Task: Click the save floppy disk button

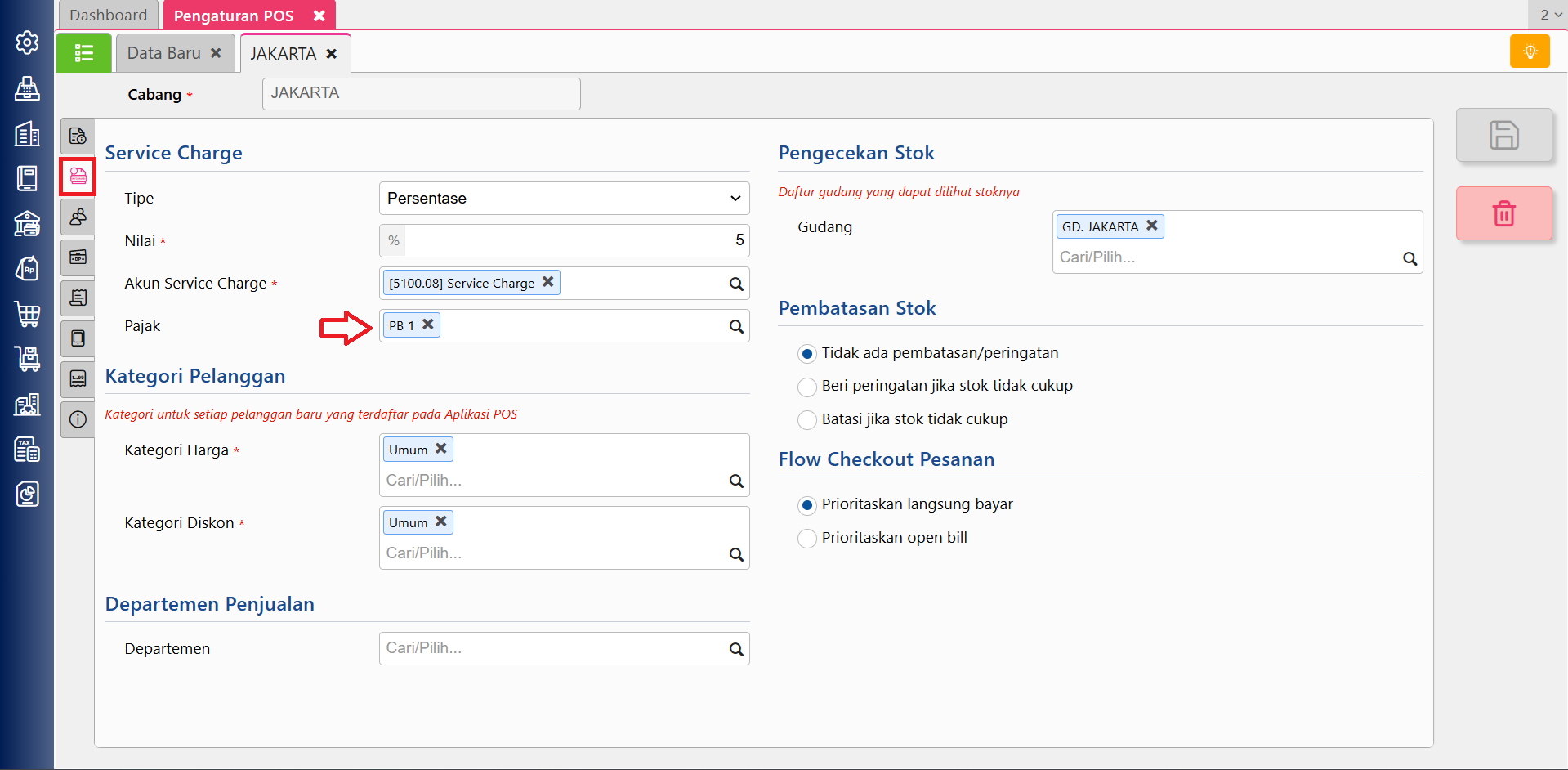Action: point(1503,136)
